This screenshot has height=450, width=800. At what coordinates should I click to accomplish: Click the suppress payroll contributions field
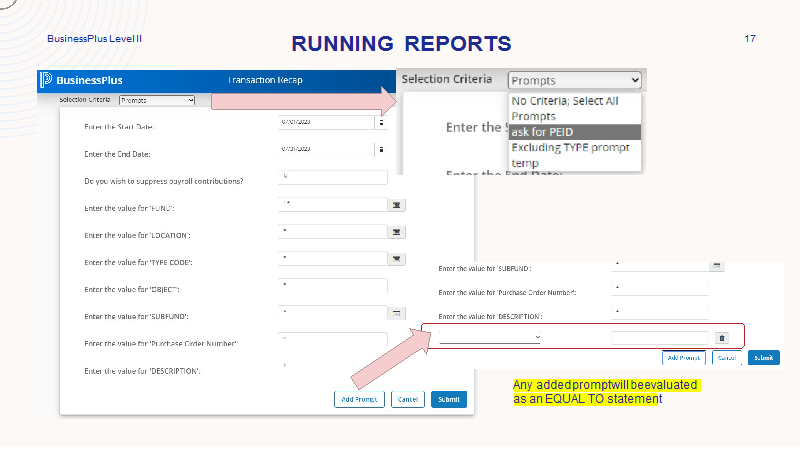(333, 177)
